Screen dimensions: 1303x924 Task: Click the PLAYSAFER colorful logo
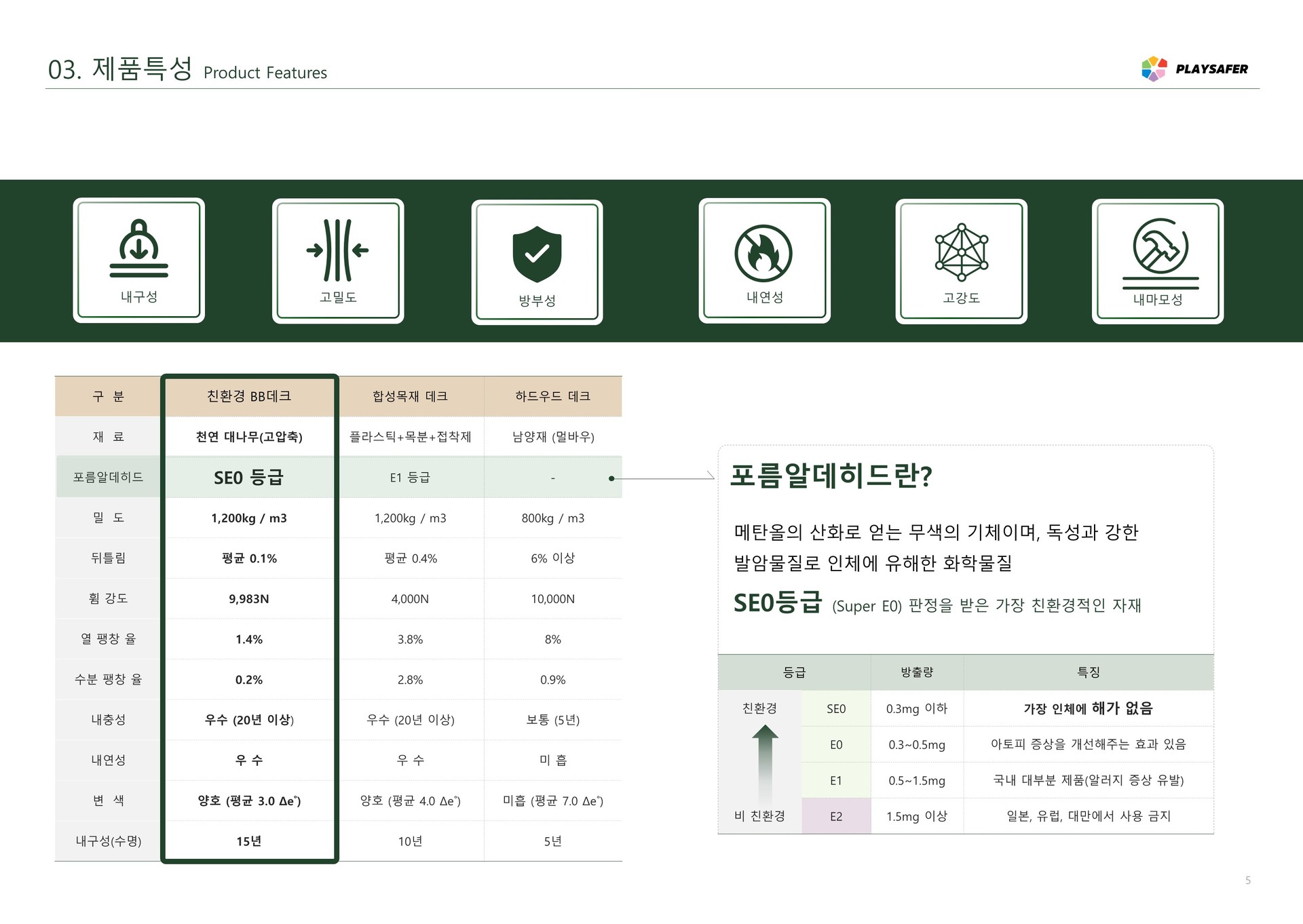pyautogui.click(x=1154, y=69)
